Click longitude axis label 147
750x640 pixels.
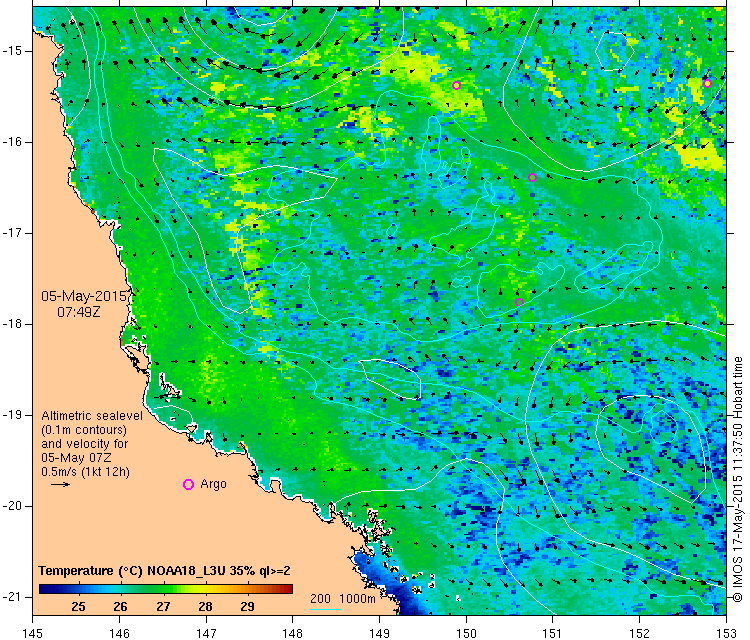206,633
